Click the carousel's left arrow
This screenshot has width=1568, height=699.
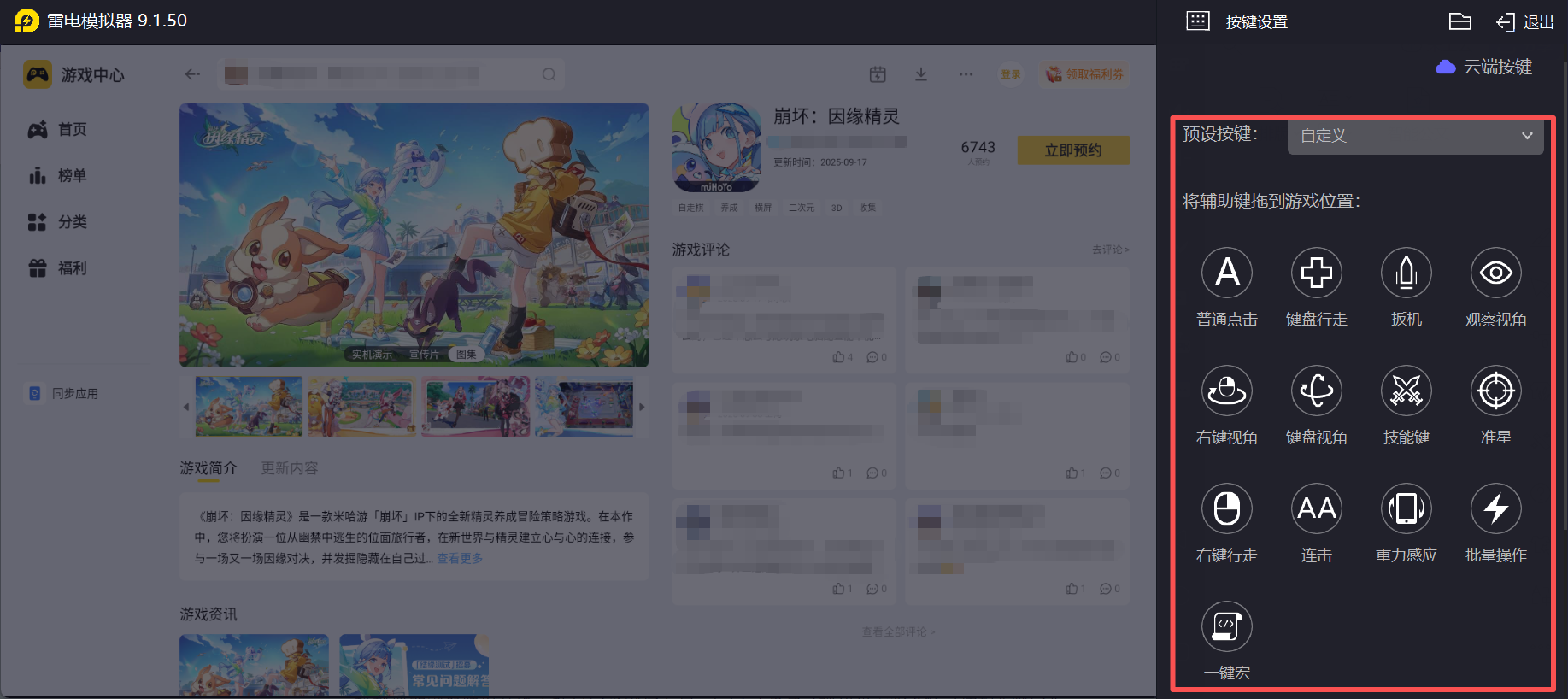(186, 407)
